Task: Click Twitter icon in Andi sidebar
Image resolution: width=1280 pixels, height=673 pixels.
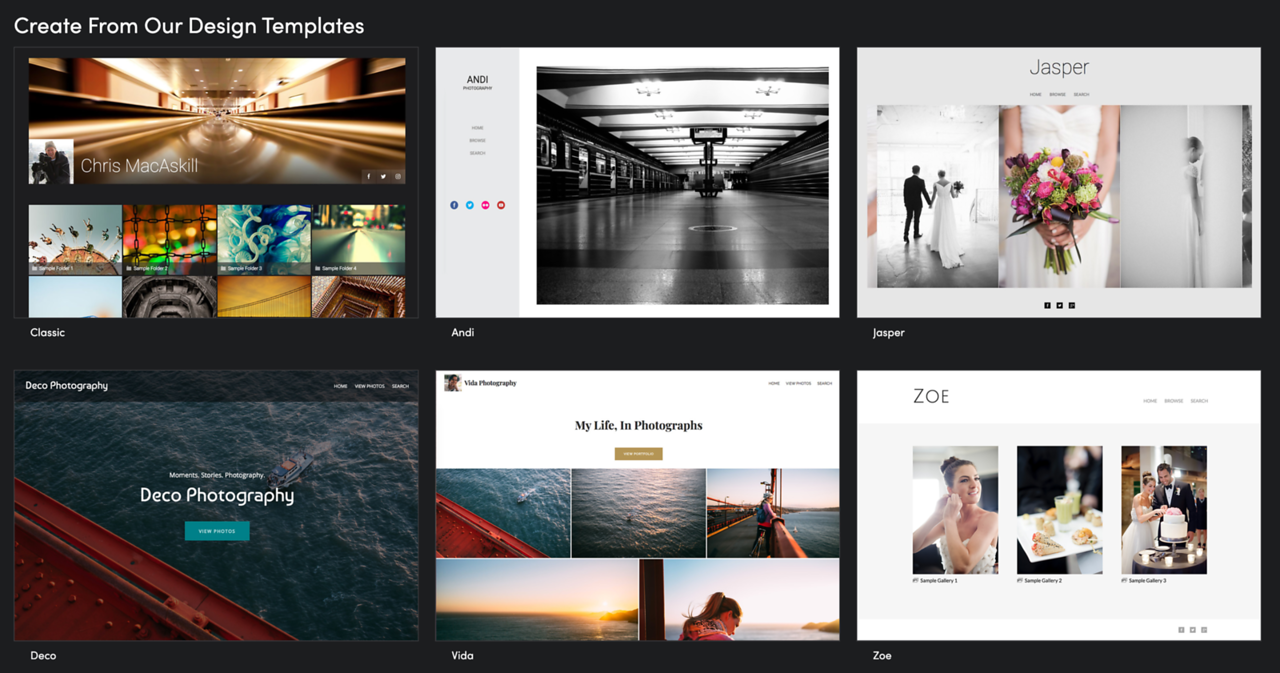Action: tap(470, 205)
